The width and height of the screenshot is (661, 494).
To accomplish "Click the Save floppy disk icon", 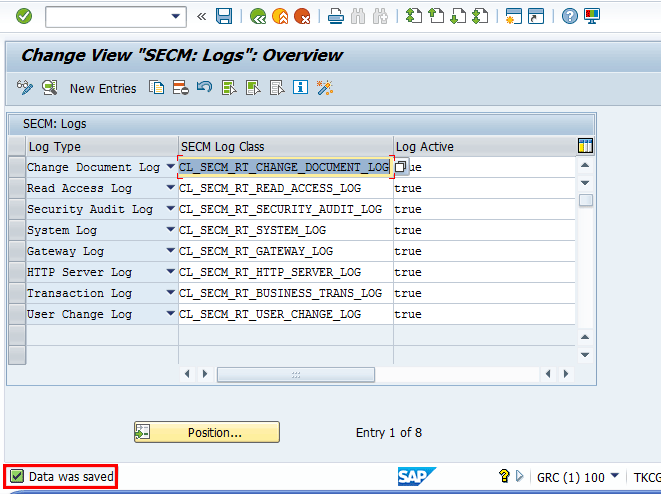I will point(224,16).
